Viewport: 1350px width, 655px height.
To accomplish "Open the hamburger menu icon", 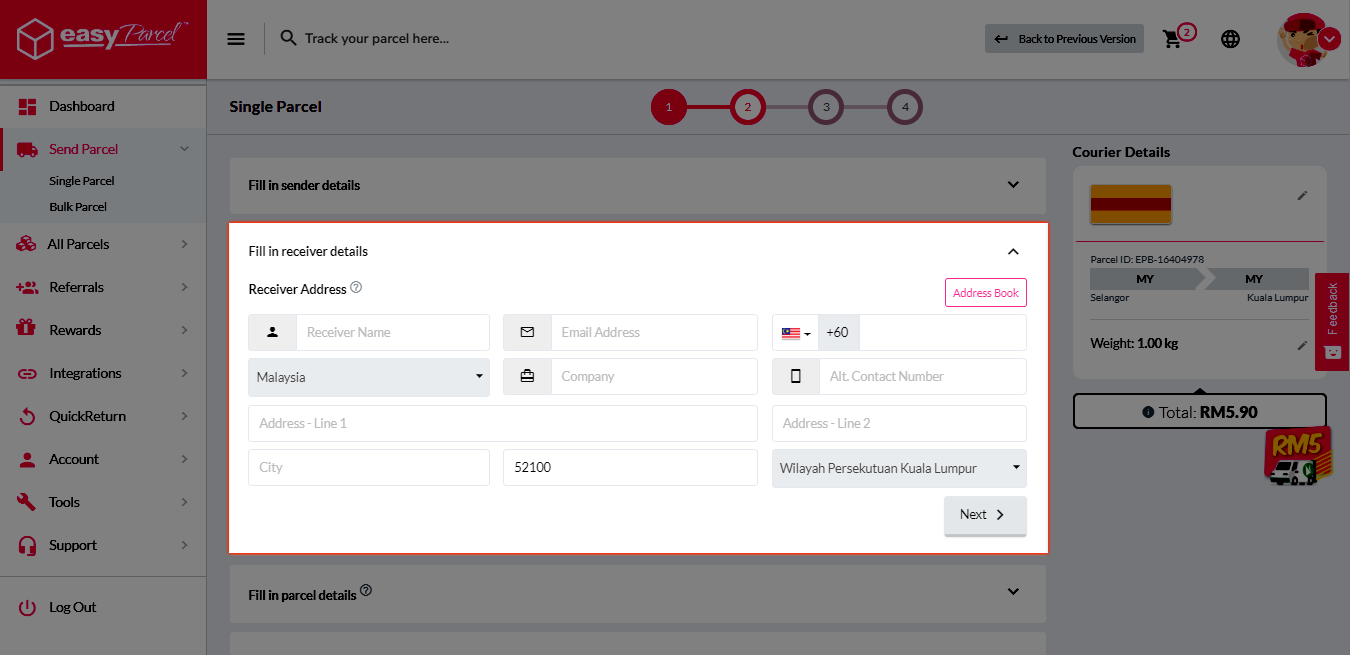I will [236, 39].
